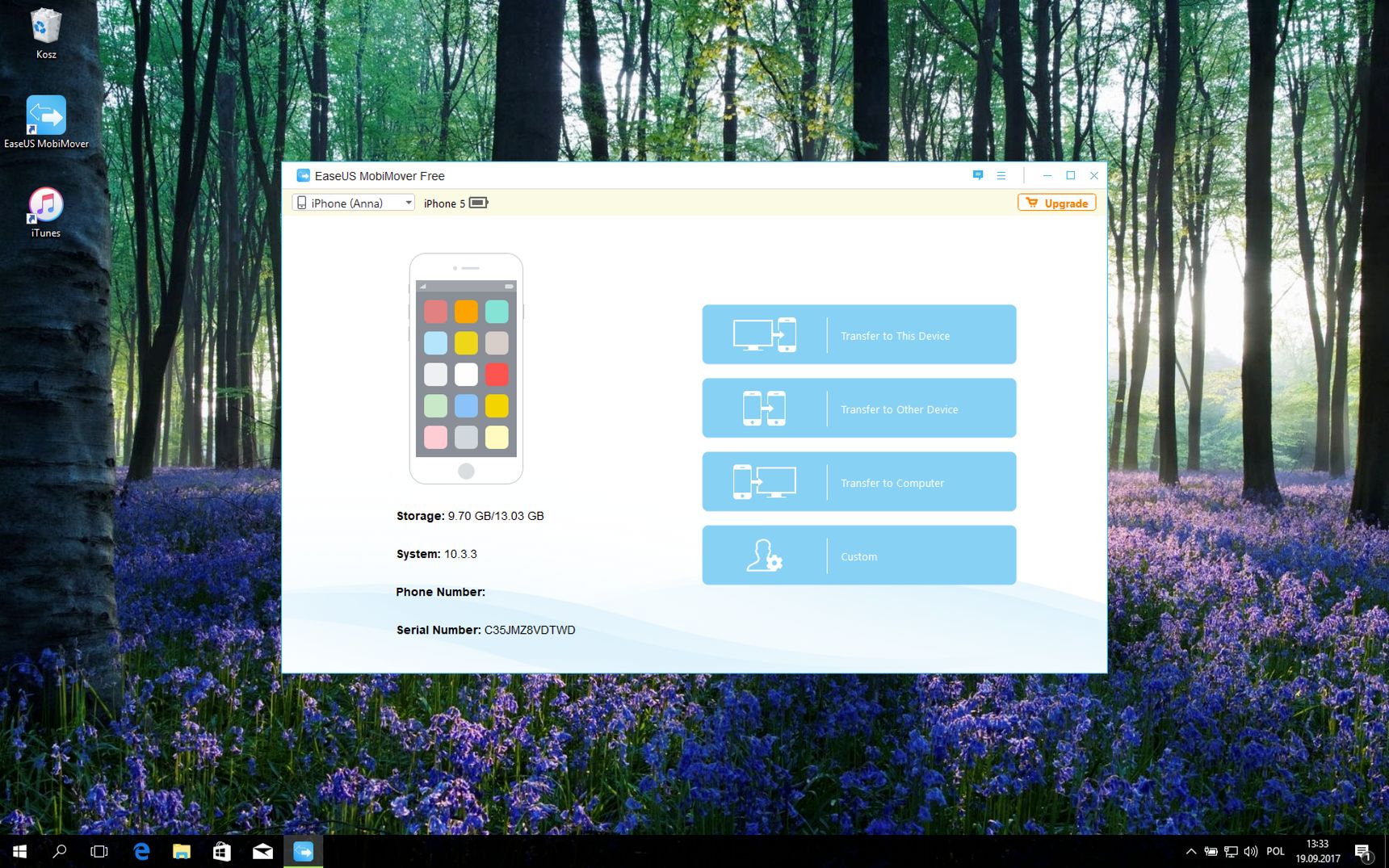The width and height of the screenshot is (1389, 868).
Task: Minimize the MobiMover window
Action: tap(1047, 175)
